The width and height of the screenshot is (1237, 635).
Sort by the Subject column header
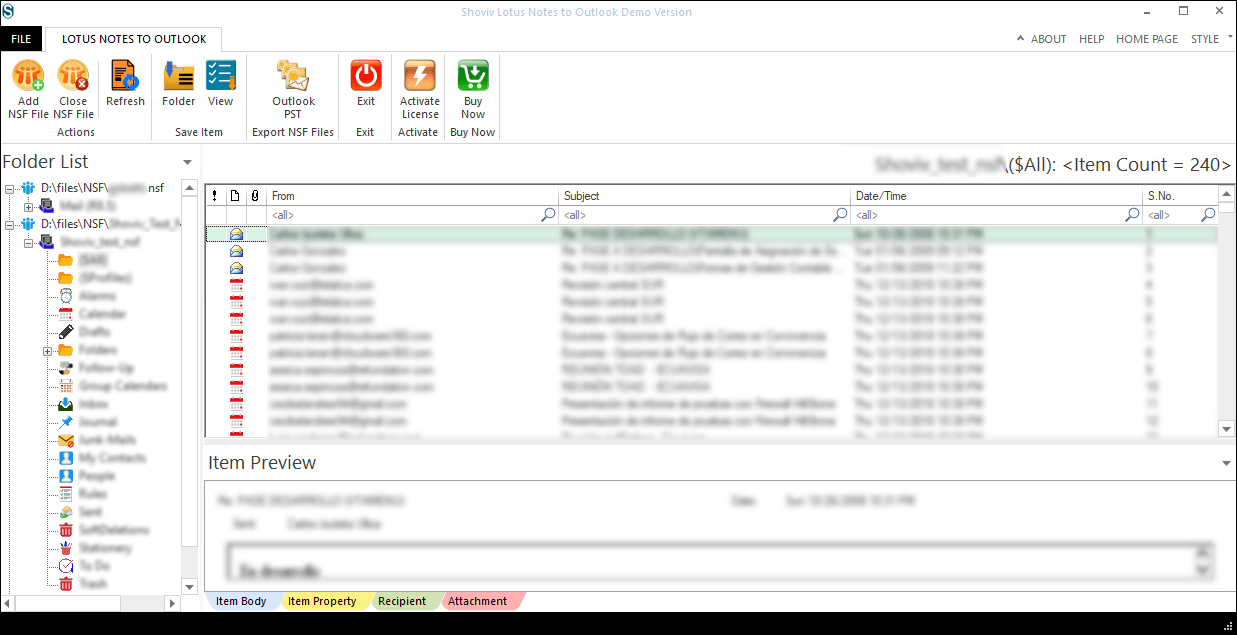coord(705,196)
